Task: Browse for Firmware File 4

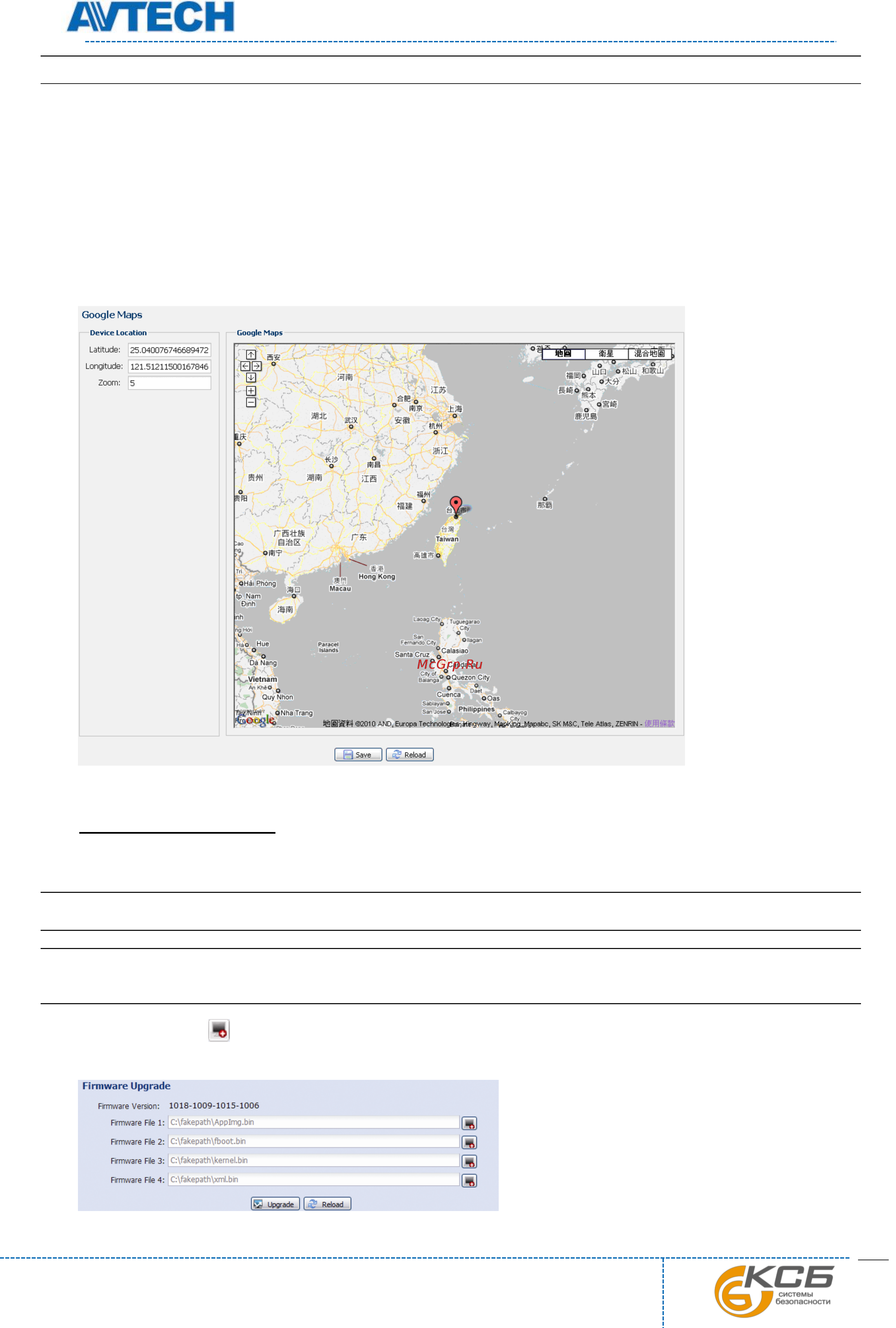Action: (x=469, y=1181)
